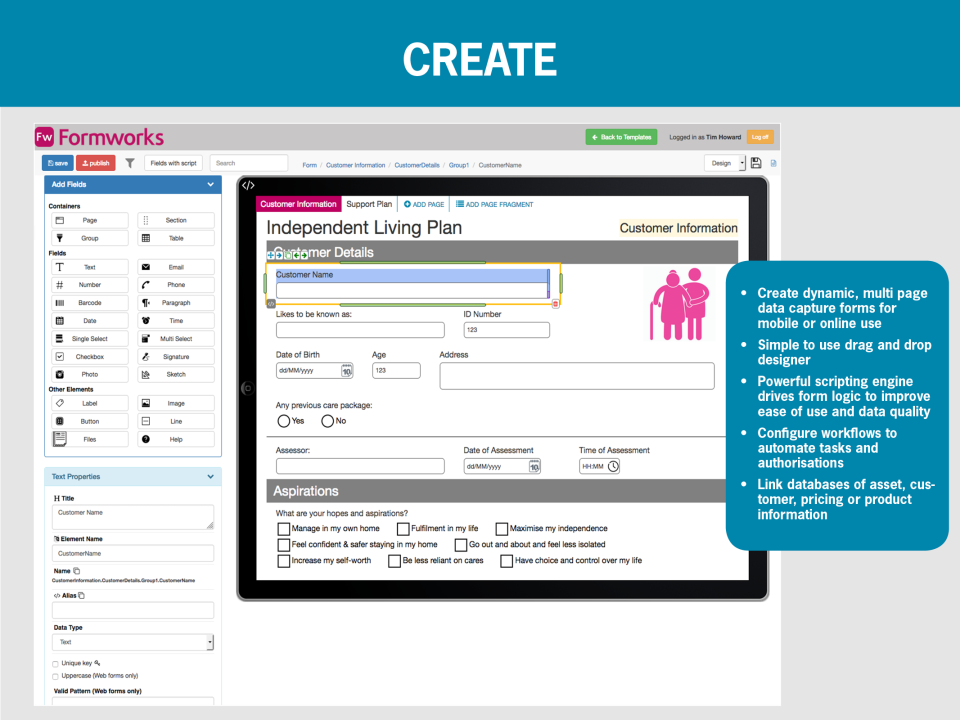Click inside the Search box
The width and height of the screenshot is (960, 720).
coord(249,163)
